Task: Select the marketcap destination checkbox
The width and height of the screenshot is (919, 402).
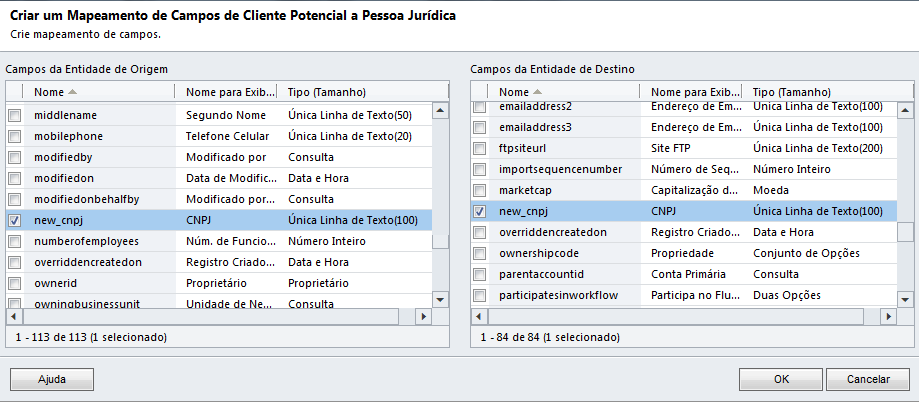Action: tap(480, 190)
